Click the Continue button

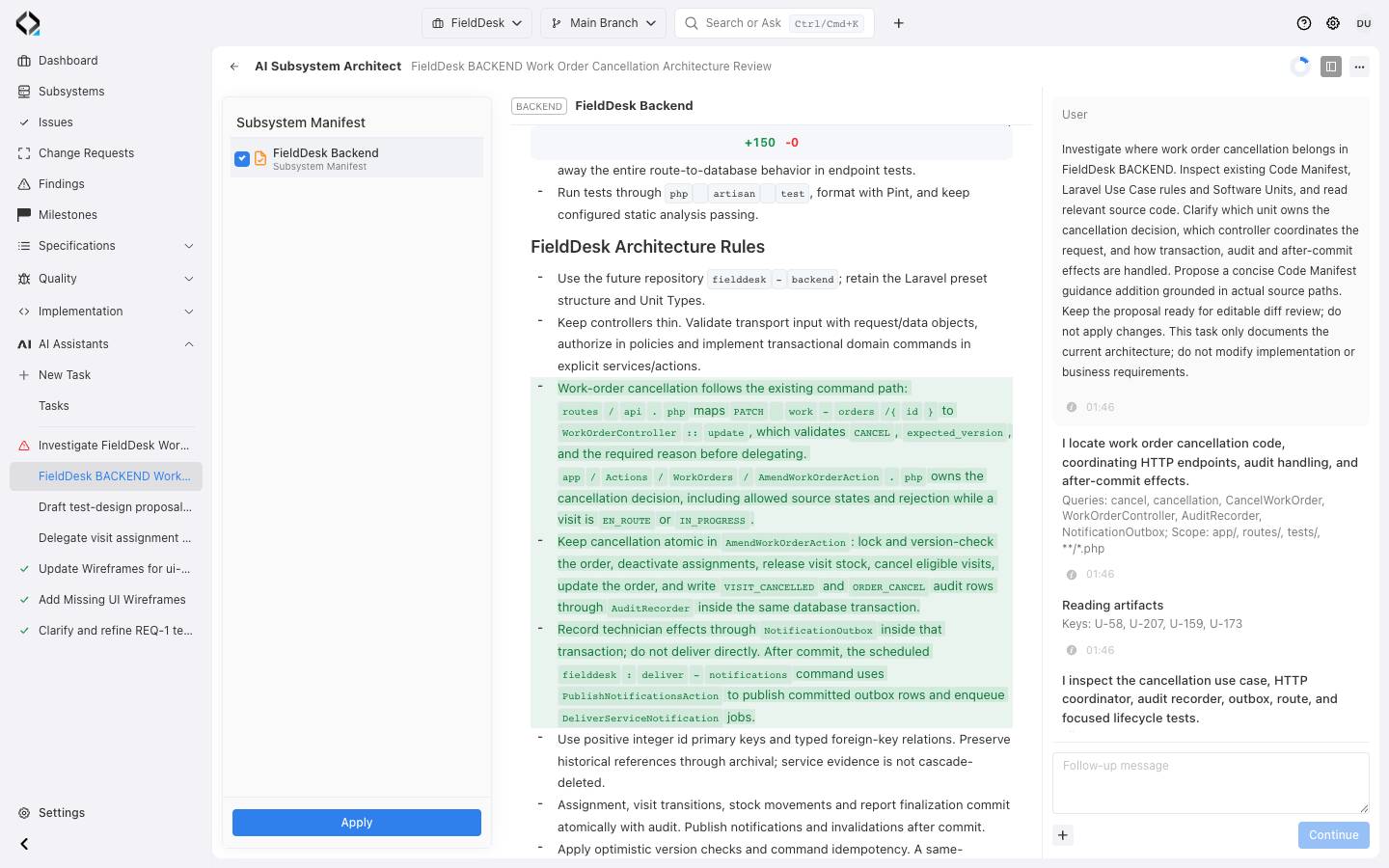pos(1334,835)
